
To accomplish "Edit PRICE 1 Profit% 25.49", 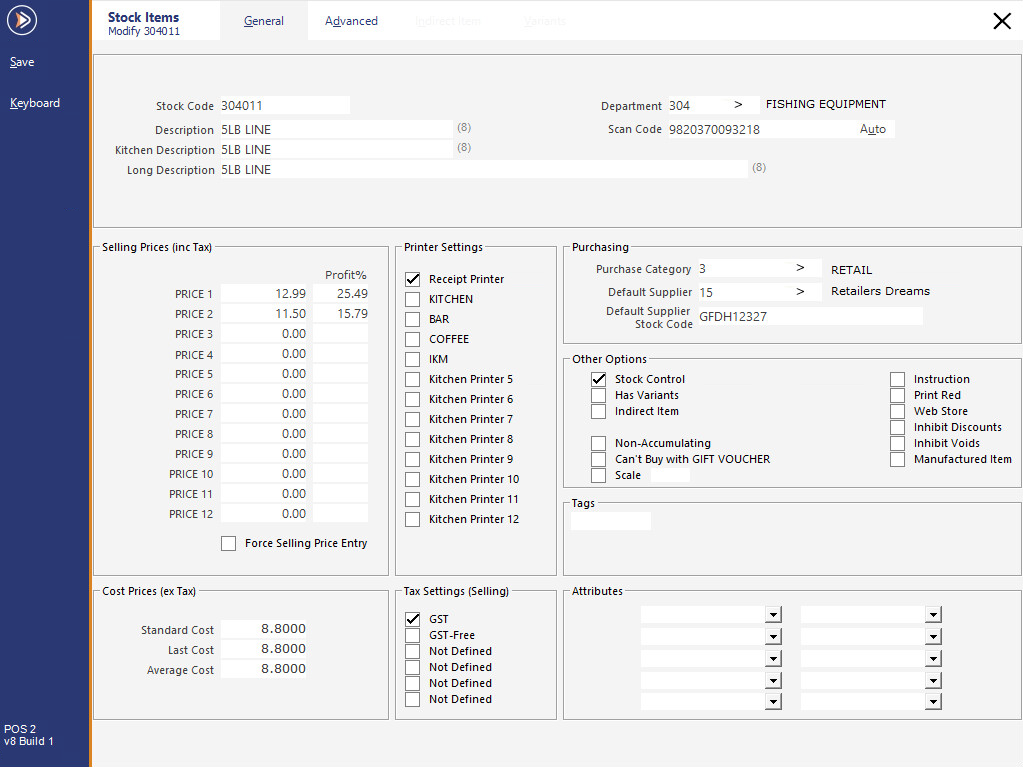I will 341,293.
